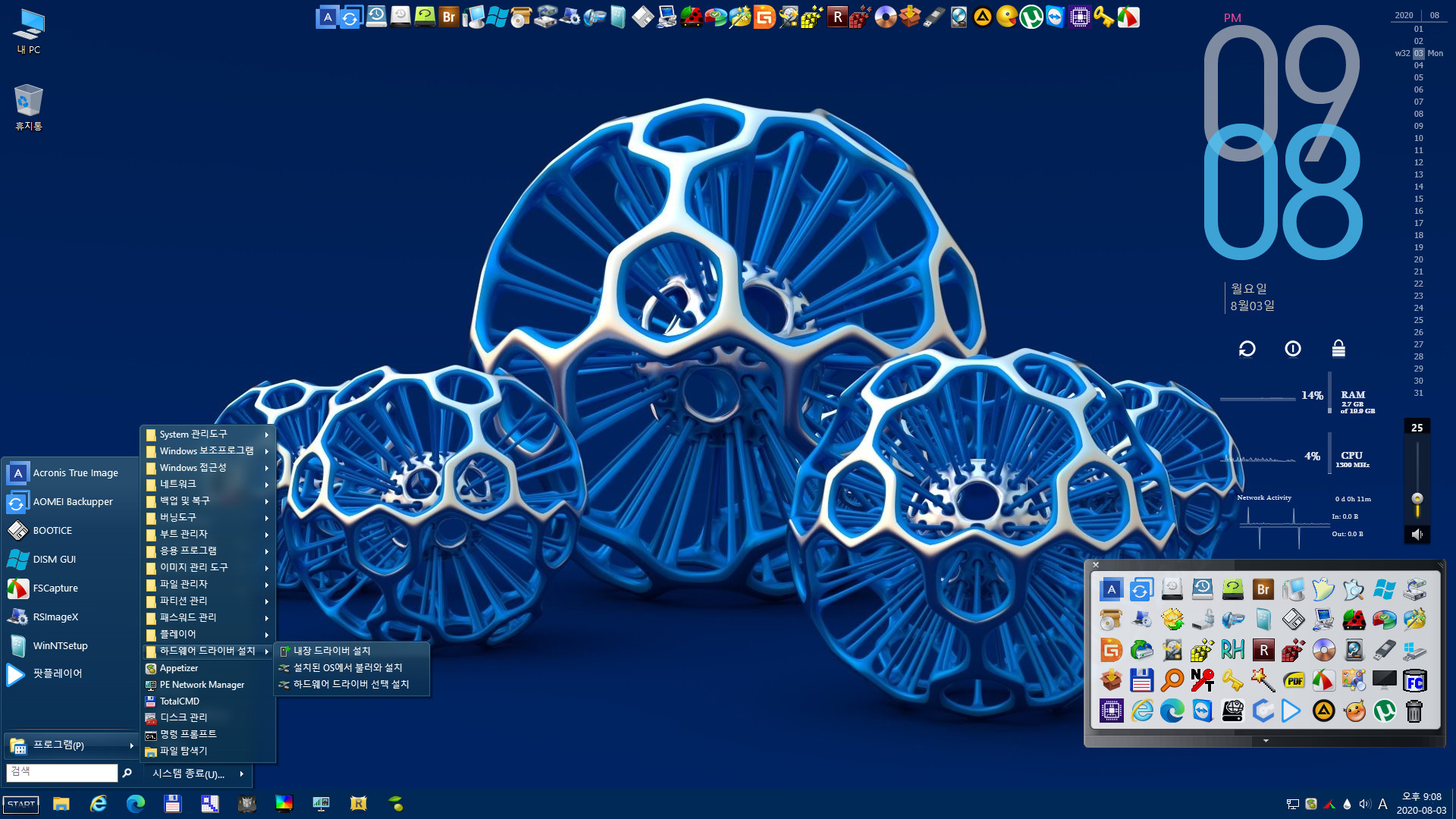Click into the 검색 search field

pyautogui.click(x=62, y=772)
